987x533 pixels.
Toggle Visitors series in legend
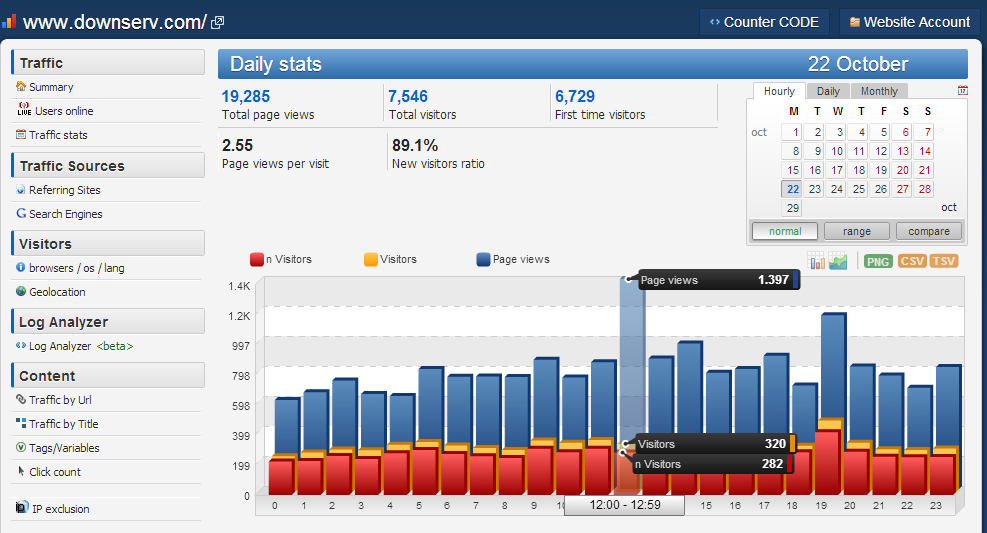pos(390,259)
